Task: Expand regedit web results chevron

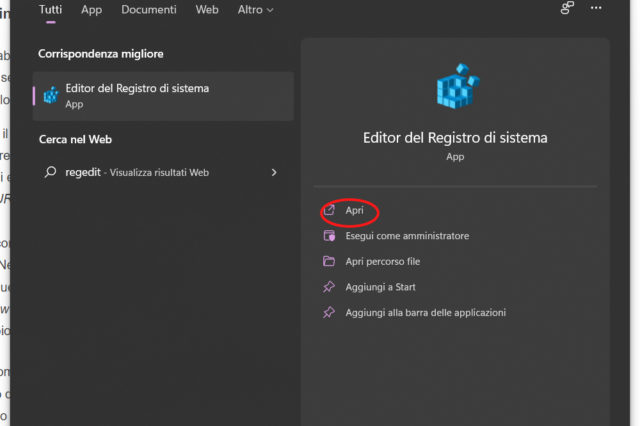Action: click(x=274, y=172)
